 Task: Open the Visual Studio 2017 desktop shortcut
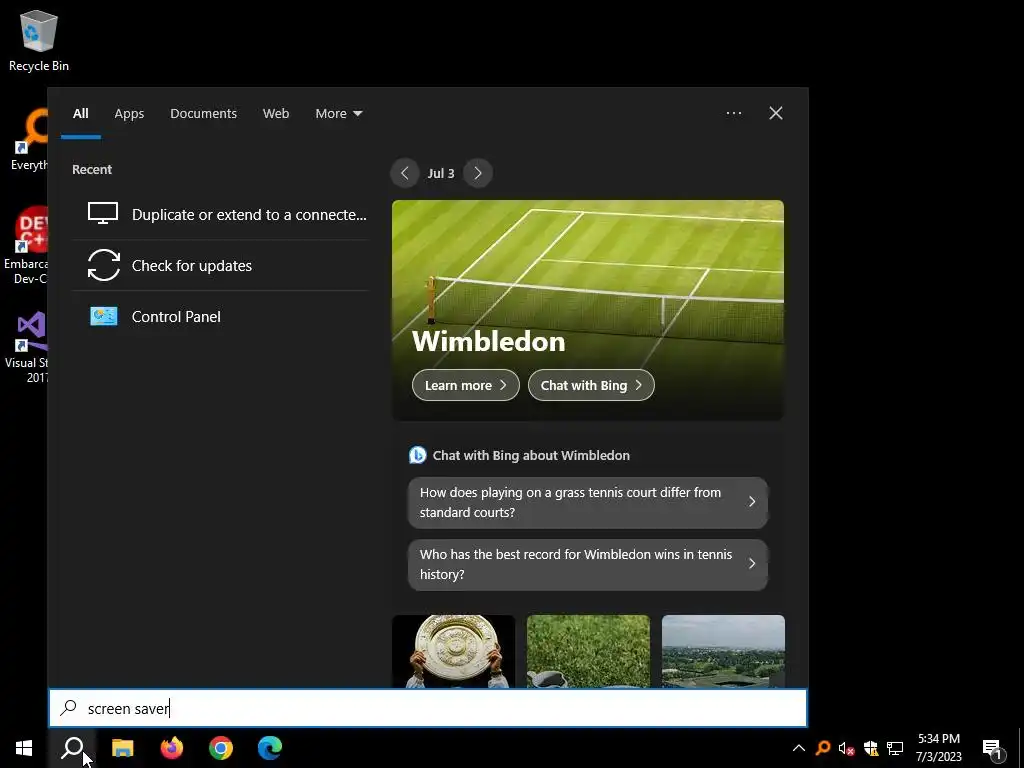[x=27, y=347]
